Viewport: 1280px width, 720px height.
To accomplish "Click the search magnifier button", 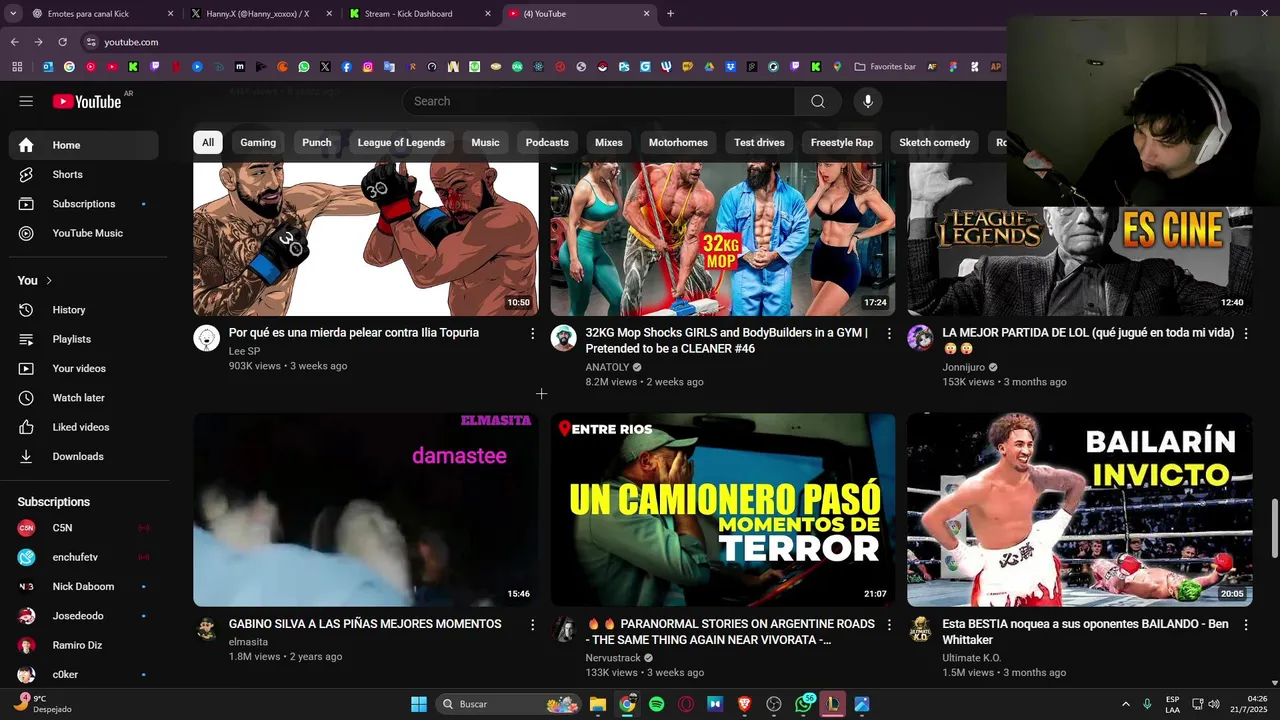I will [818, 101].
